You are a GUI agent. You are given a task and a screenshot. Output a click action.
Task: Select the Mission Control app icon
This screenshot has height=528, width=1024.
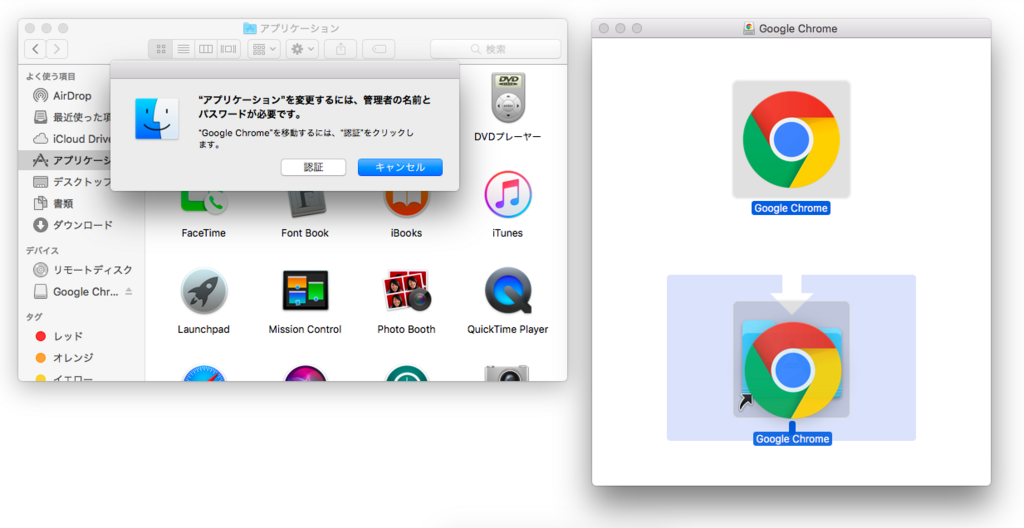[x=305, y=291]
